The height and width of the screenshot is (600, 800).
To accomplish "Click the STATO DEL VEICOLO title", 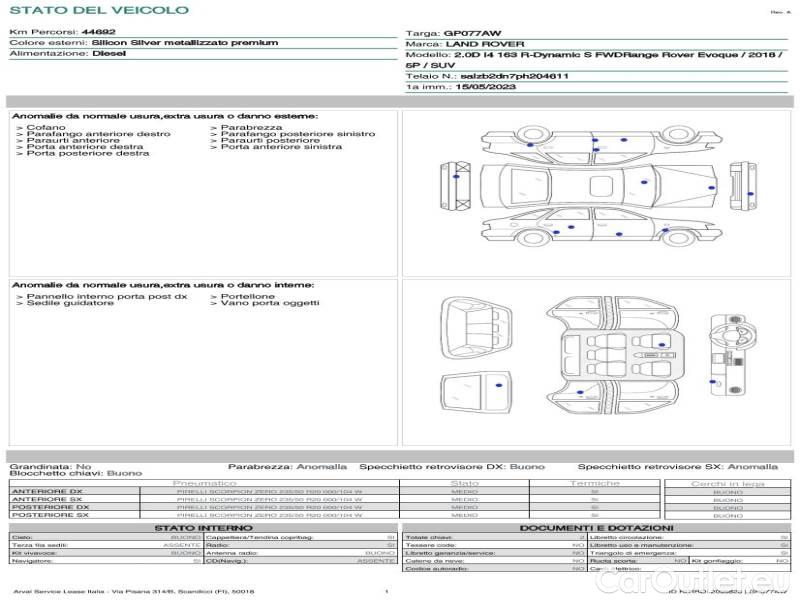I will coord(99,10).
